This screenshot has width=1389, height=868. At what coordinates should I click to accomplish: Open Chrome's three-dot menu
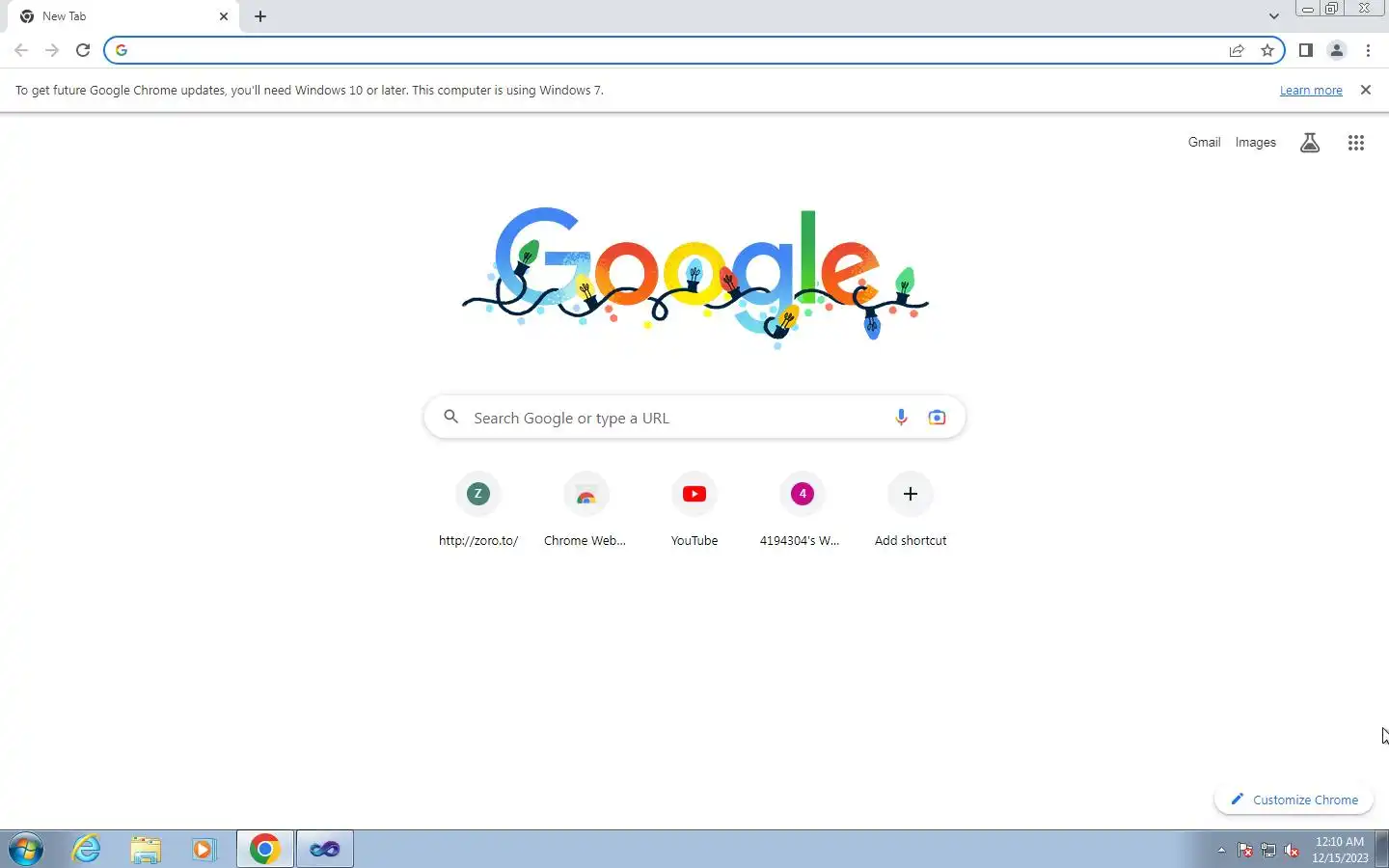click(x=1368, y=50)
